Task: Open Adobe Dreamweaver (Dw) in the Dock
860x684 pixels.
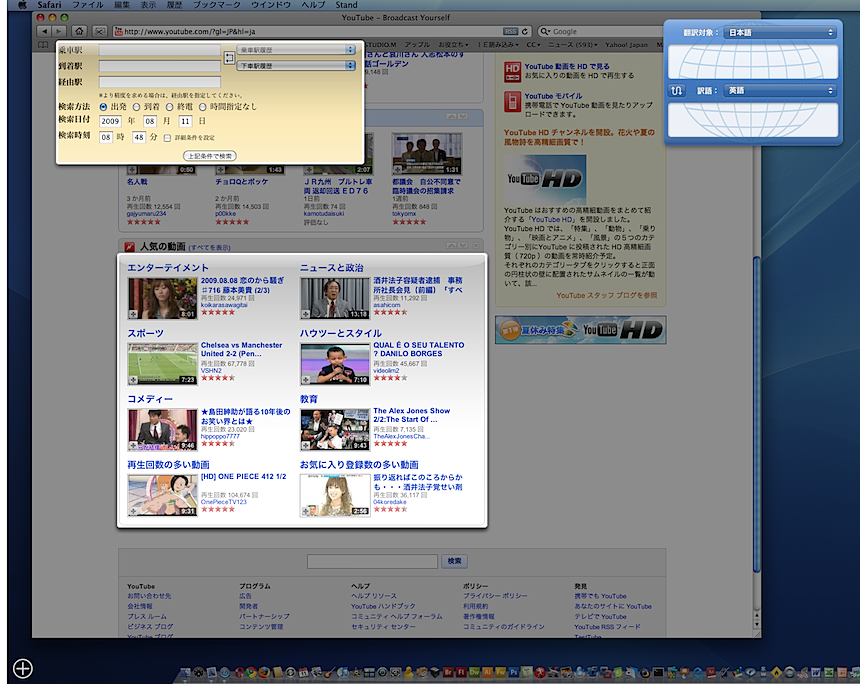Action: (474, 672)
